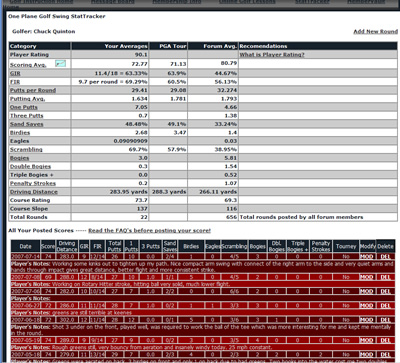The height and width of the screenshot is (363, 400).
Task: Open the Driving Distance link
Action: pos(34,192)
